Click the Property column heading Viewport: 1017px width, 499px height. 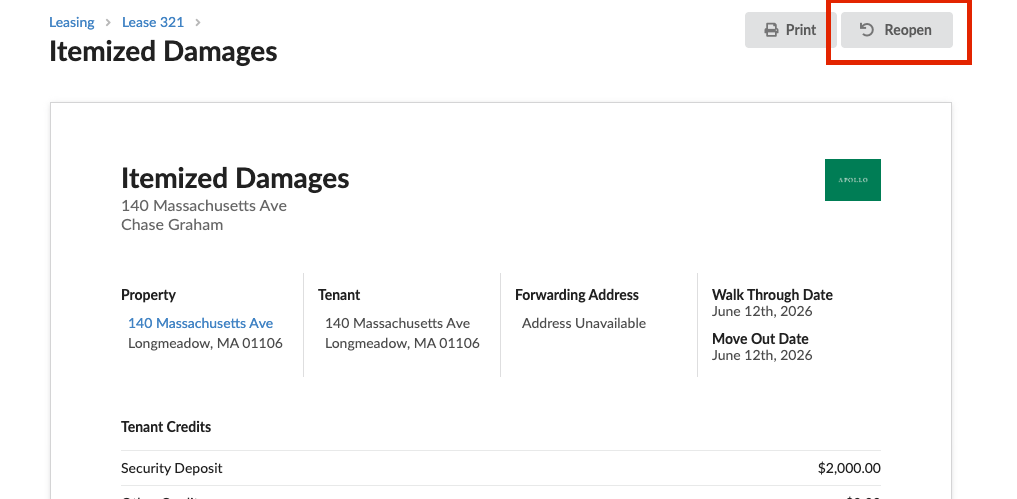[149, 295]
